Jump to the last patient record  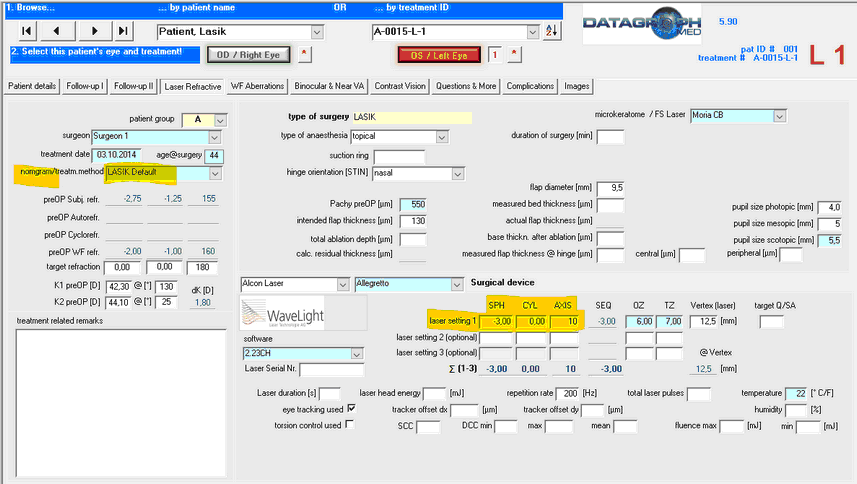pyautogui.click(x=123, y=31)
